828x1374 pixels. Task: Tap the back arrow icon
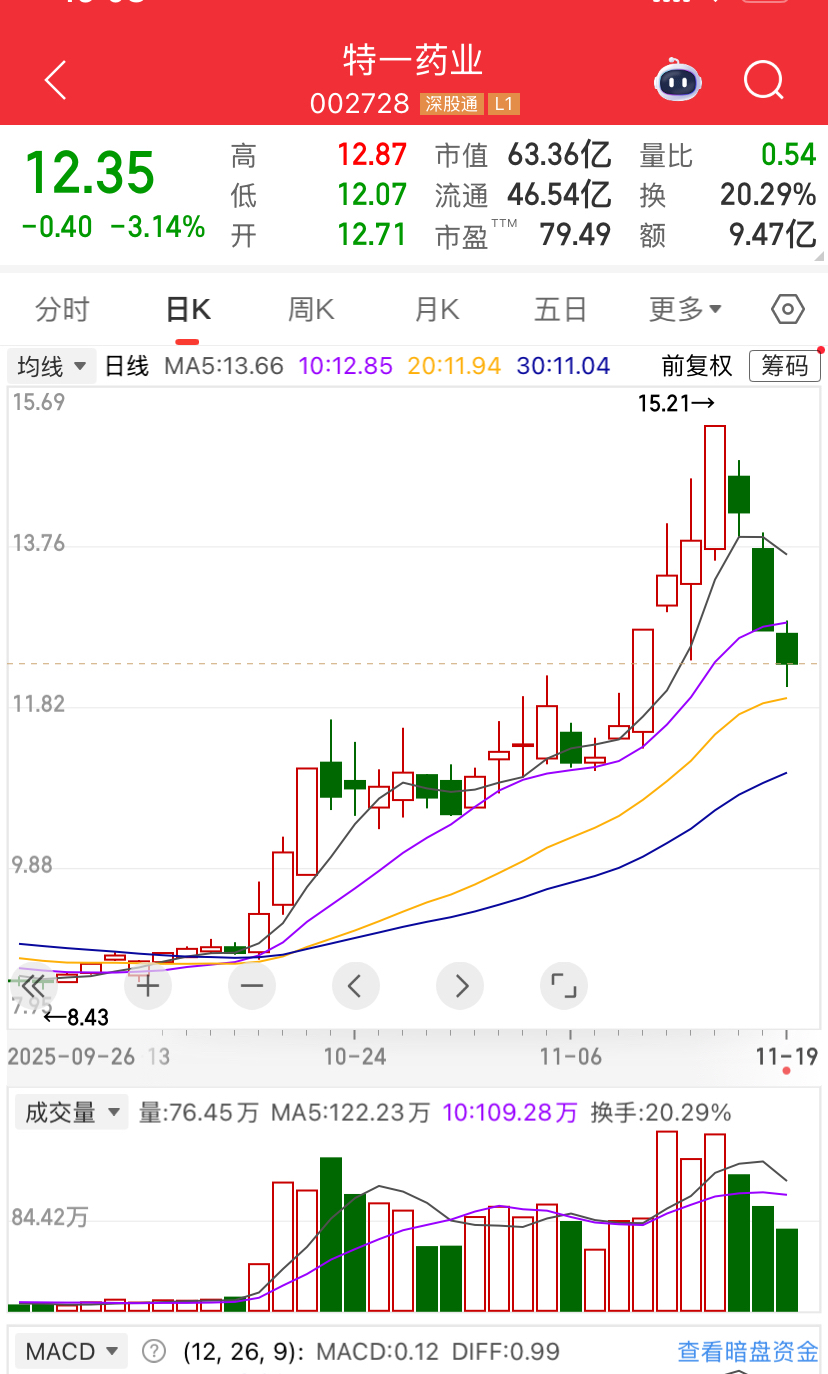coord(56,80)
